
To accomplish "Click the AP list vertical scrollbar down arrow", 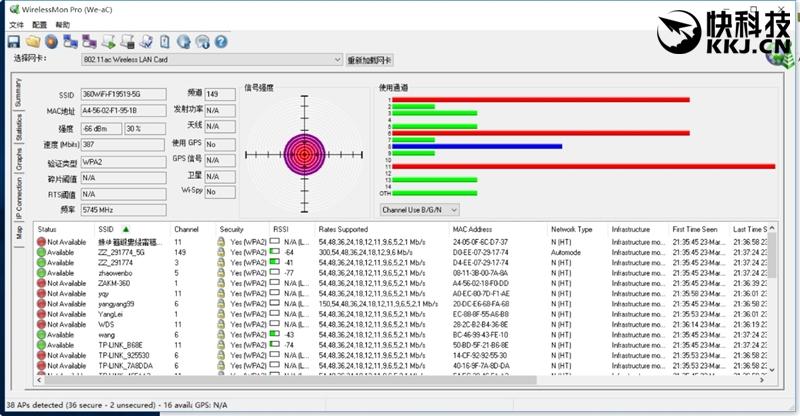I will (x=772, y=371).
